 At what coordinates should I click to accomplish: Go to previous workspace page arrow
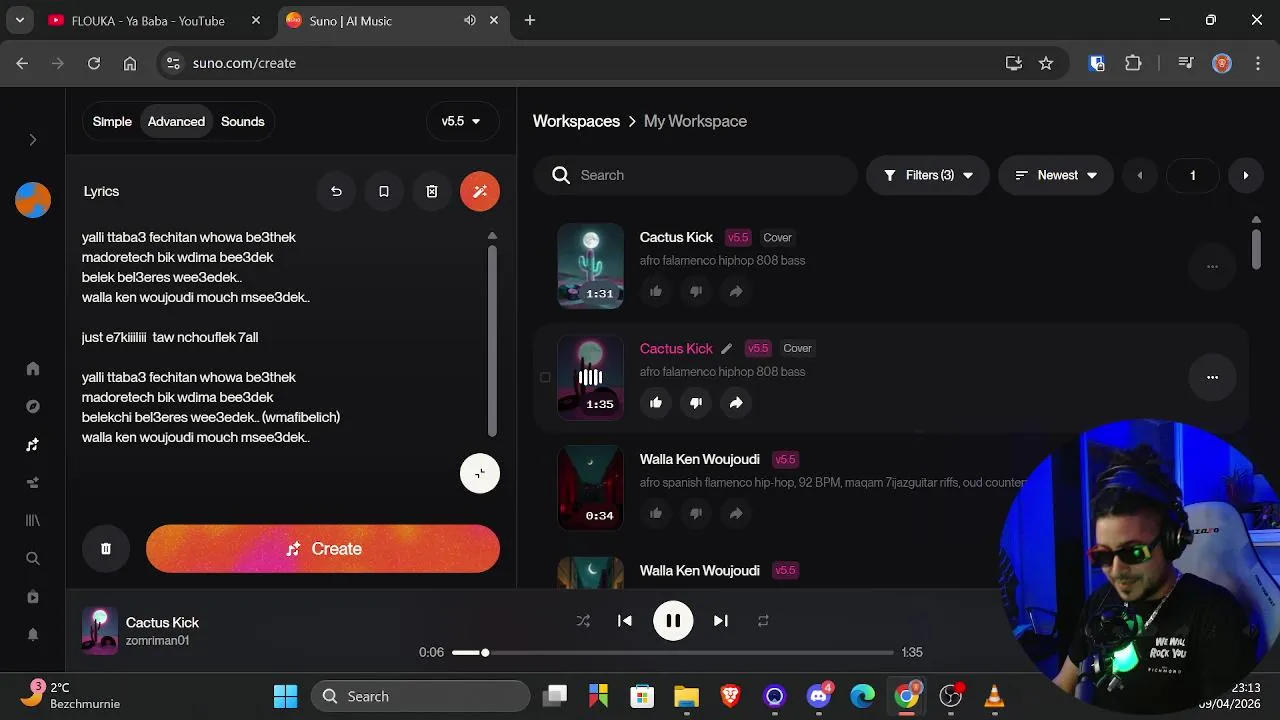click(x=1140, y=175)
